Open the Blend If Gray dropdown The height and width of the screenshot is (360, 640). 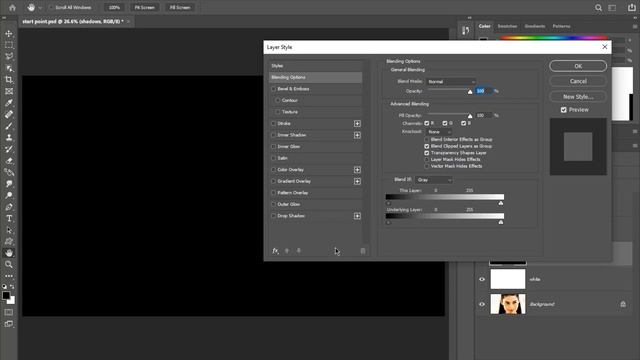click(434, 180)
